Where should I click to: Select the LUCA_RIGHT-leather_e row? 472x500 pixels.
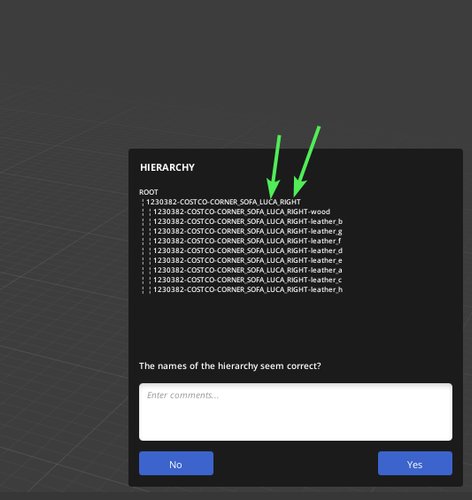coord(248,260)
